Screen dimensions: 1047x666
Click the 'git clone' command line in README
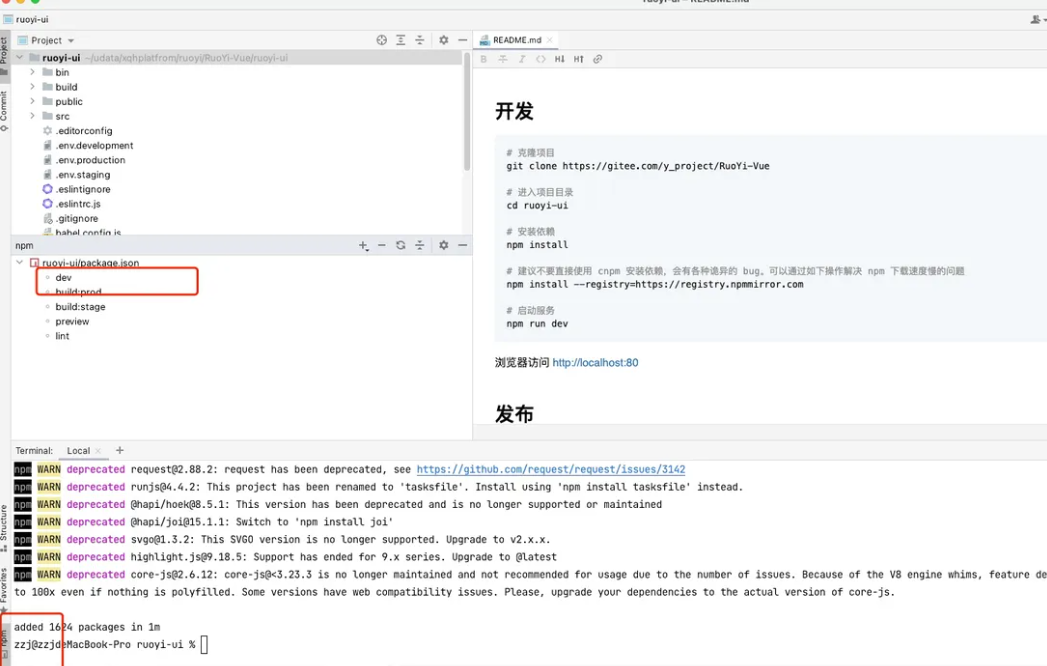coord(638,166)
